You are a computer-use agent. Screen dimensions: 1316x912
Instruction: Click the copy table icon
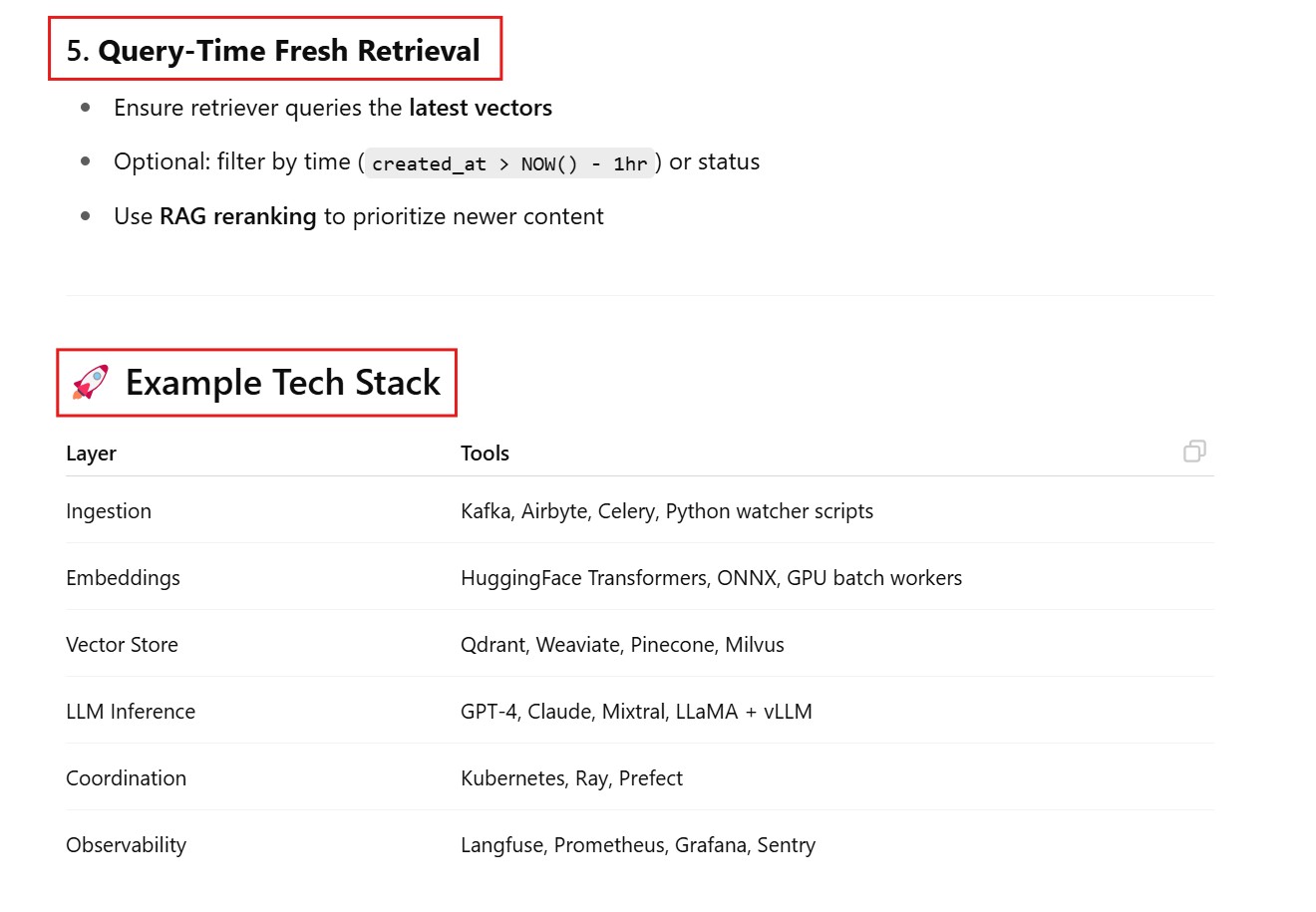pos(1194,452)
